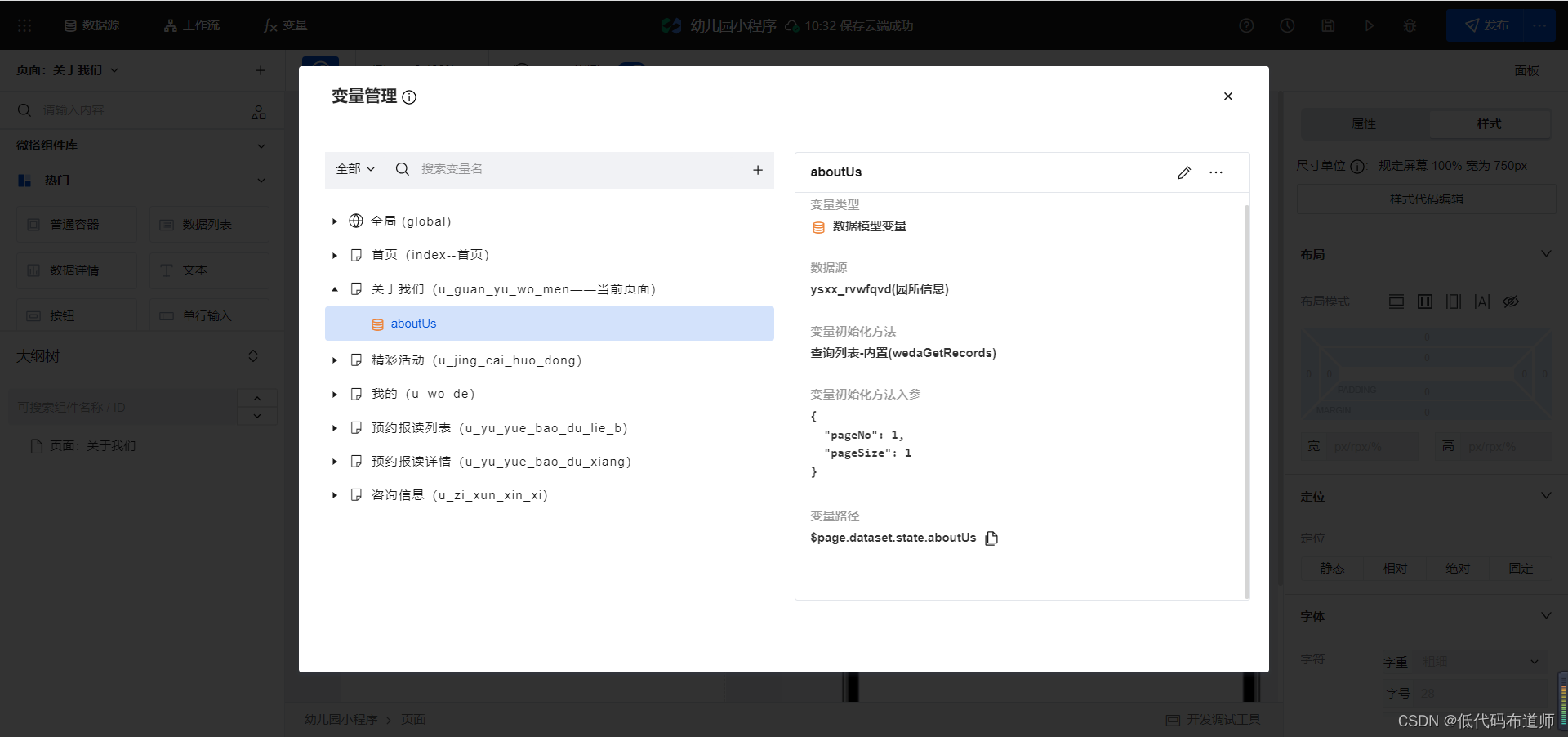Screen dimensions: 1568x737
Task: Click the 发布 publish button
Action: click(1486, 25)
